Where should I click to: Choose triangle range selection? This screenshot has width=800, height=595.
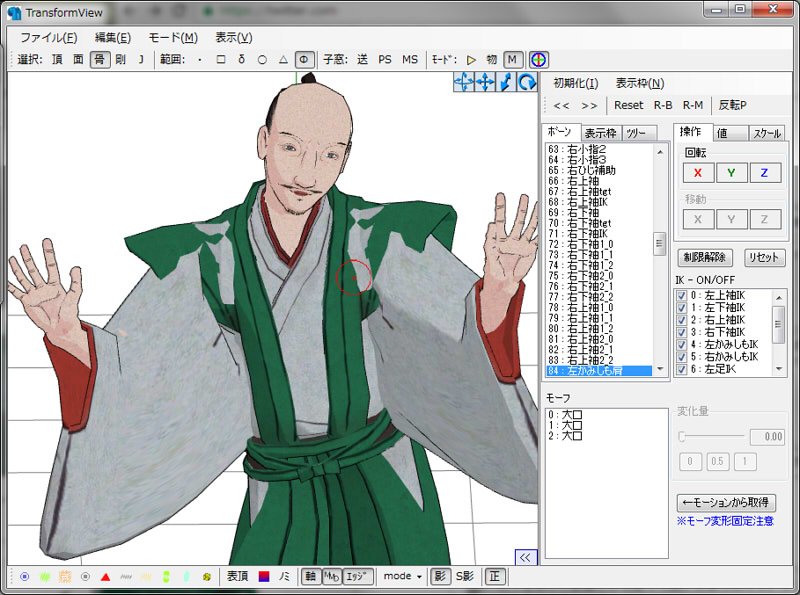click(283, 60)
